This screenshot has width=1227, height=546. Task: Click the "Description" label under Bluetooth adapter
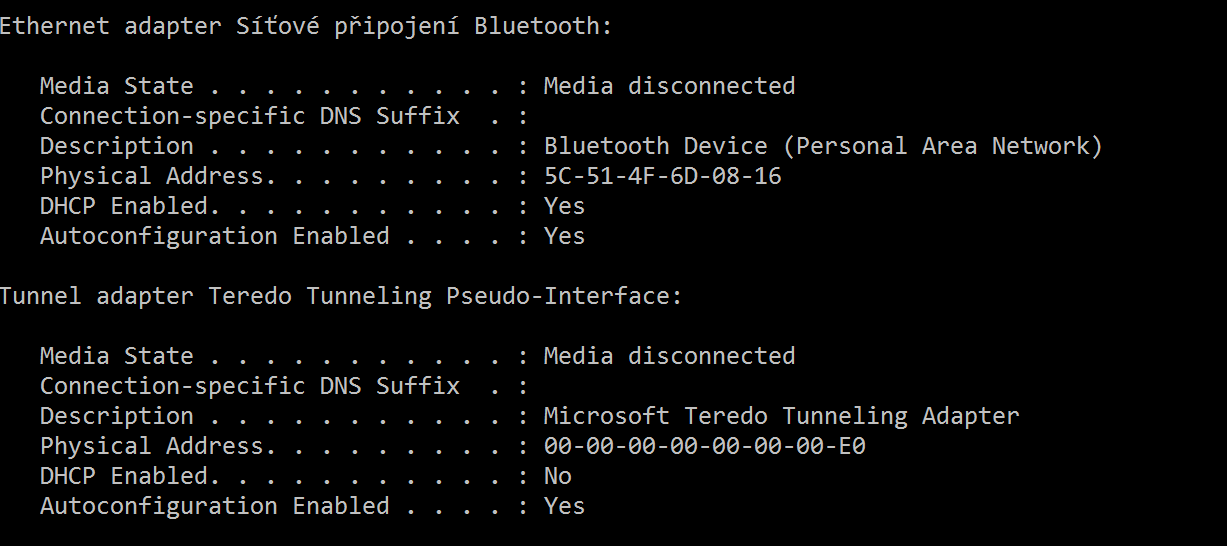(x=116, y=147)
